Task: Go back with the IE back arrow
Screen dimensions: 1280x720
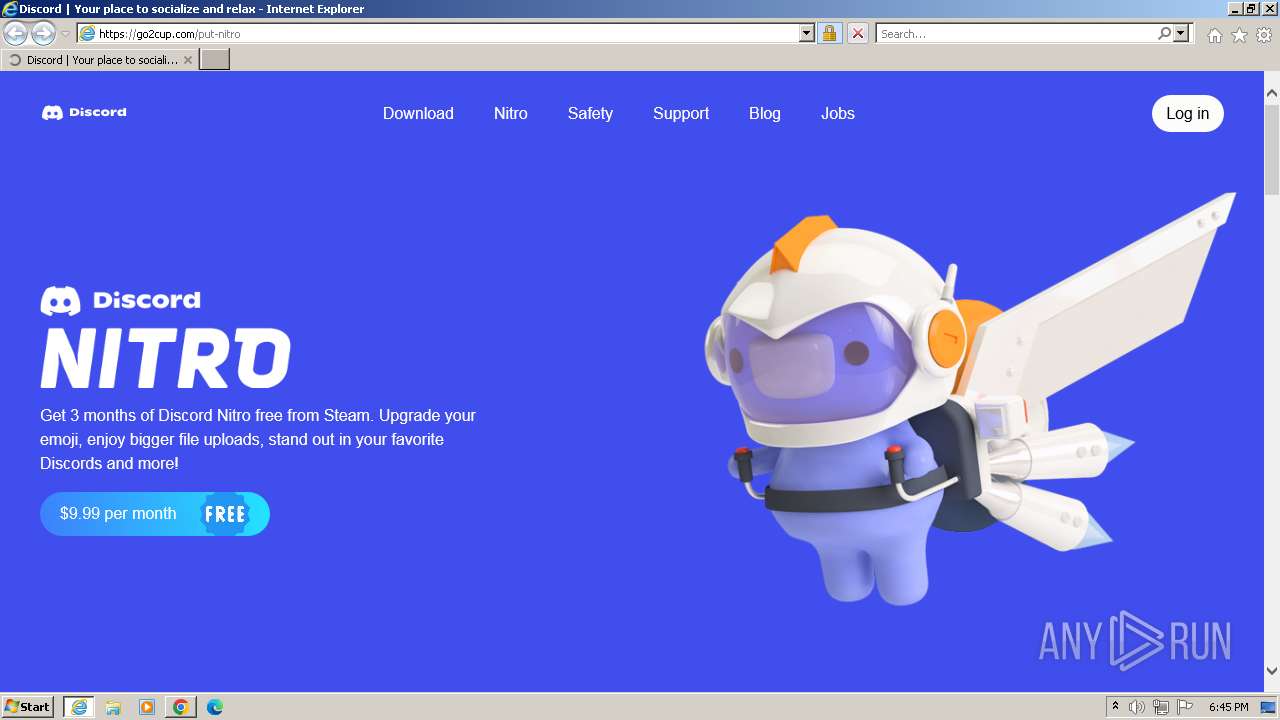Action: [x=15, y=33]
